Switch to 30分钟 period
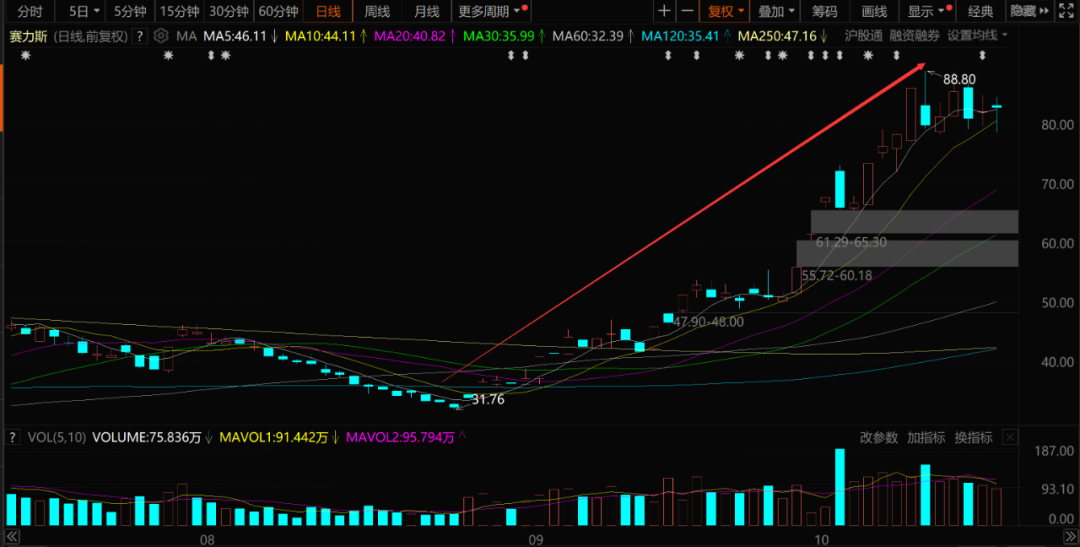This screenshot has width=1080, height=547. click(228, 11)
